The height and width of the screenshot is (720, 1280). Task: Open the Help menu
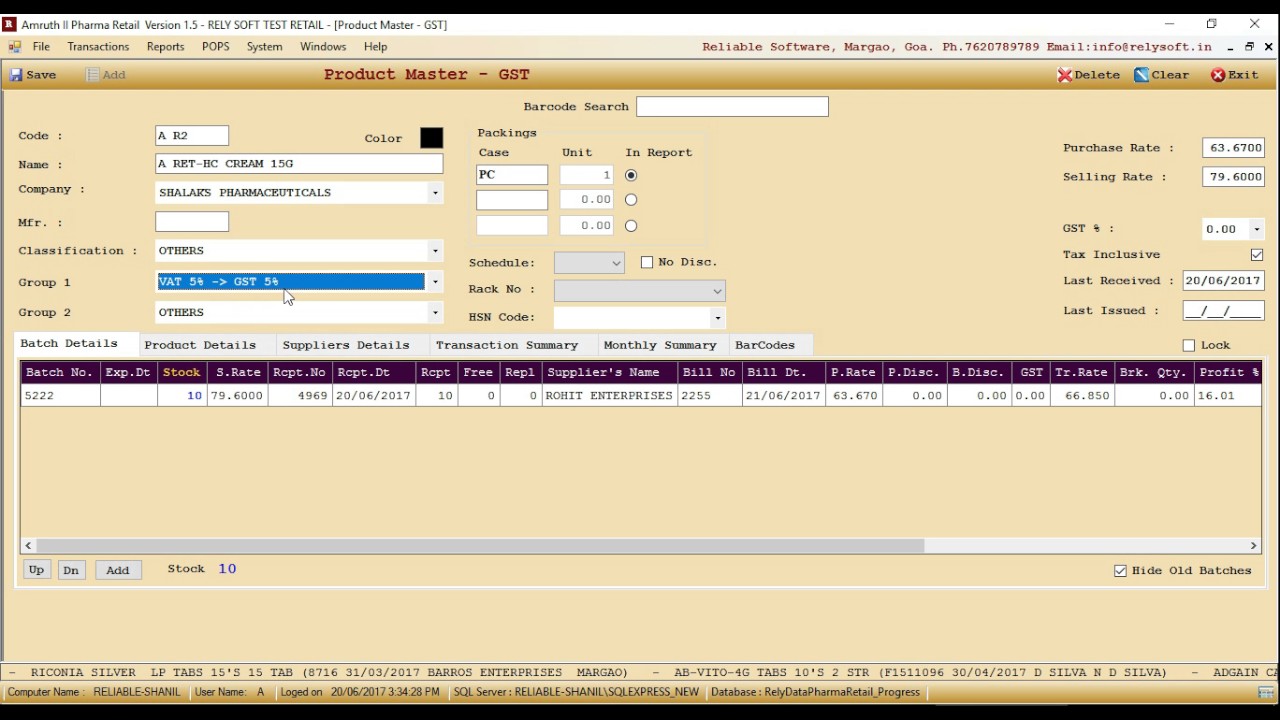point(375,47)
